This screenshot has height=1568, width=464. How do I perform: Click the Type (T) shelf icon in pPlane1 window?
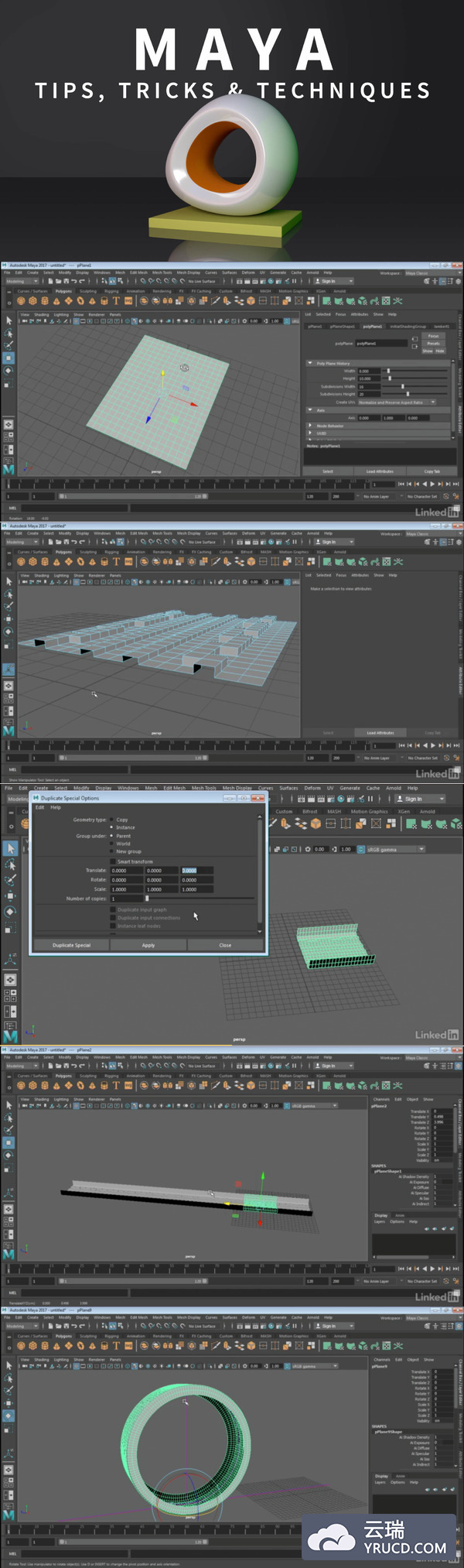116,301
